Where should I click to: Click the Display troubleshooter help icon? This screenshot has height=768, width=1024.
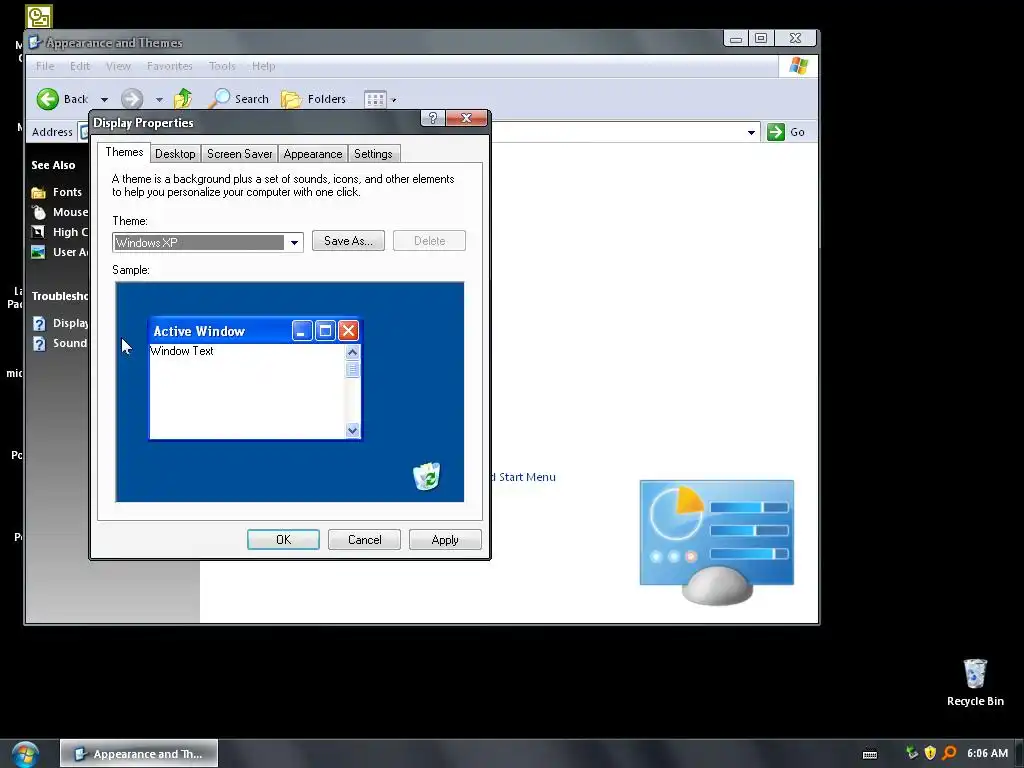click(x=39, y=323)
